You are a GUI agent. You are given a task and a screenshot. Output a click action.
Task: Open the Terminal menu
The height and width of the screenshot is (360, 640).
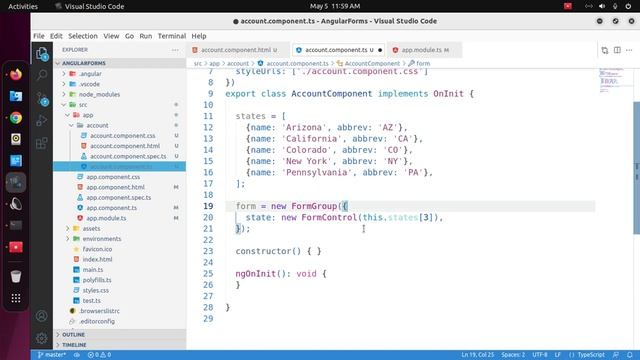(x=172, y=36)
